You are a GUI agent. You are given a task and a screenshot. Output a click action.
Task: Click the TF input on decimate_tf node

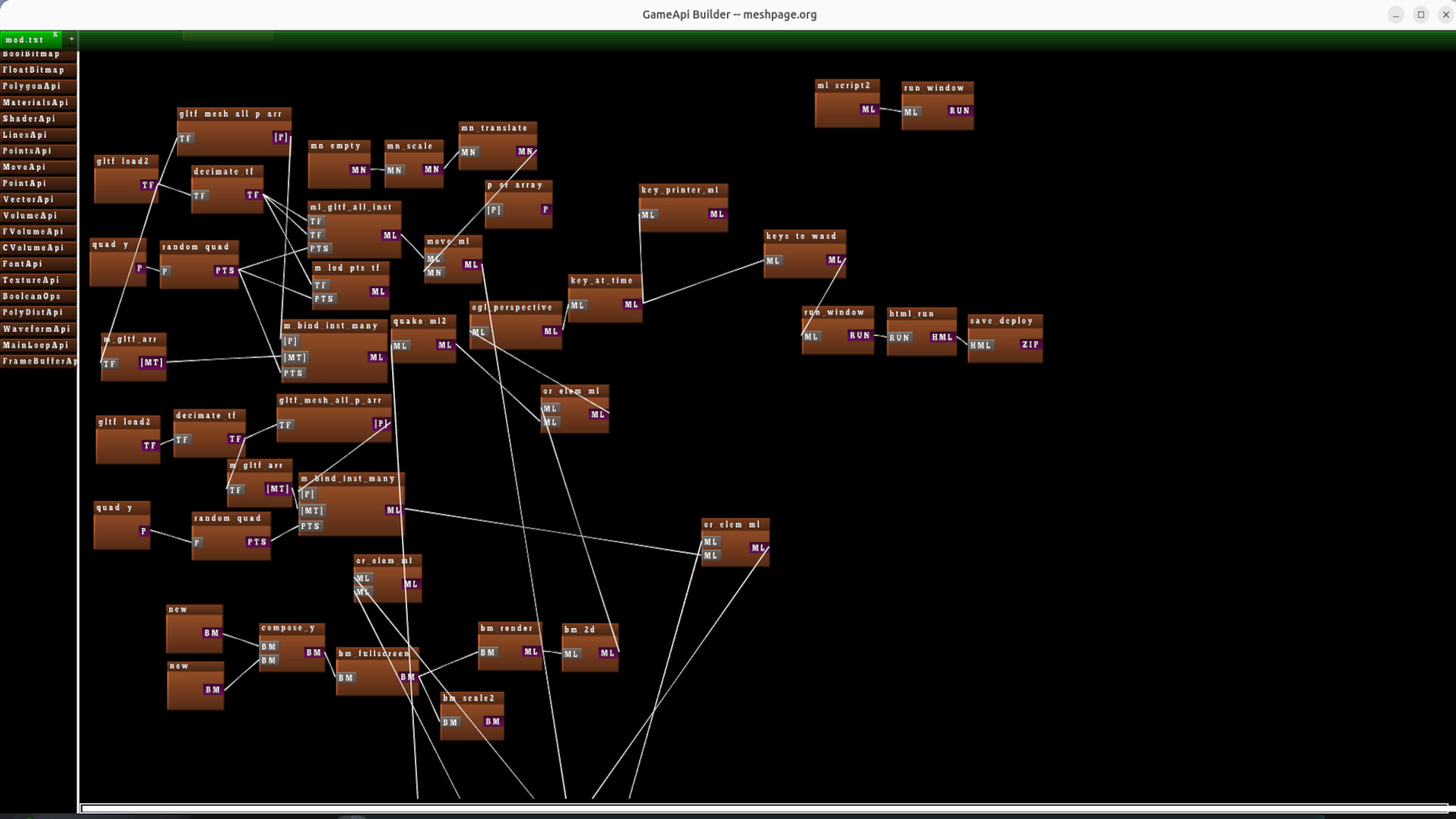point(199,195)
